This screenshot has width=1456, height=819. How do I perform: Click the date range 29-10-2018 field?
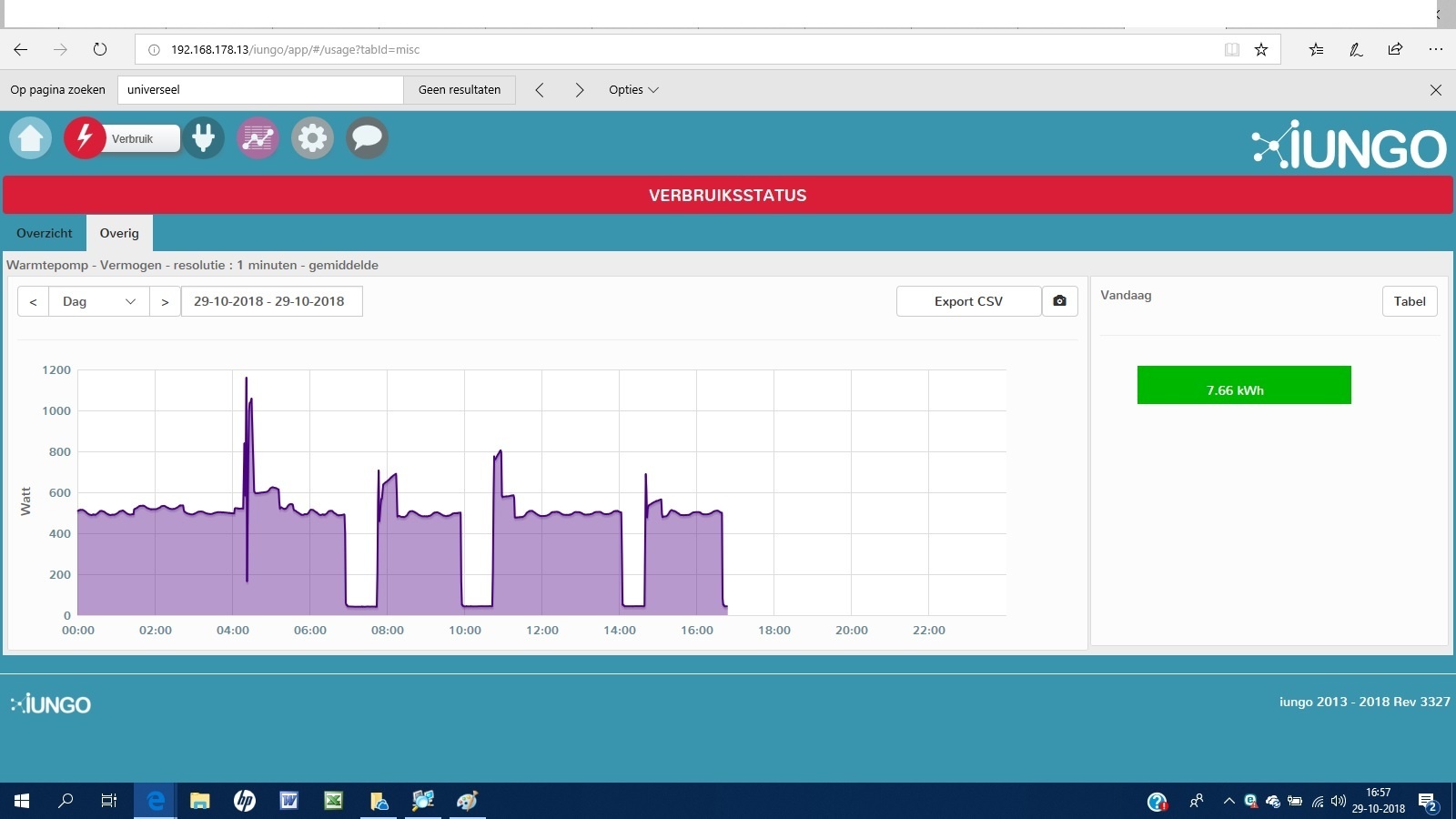271,301
